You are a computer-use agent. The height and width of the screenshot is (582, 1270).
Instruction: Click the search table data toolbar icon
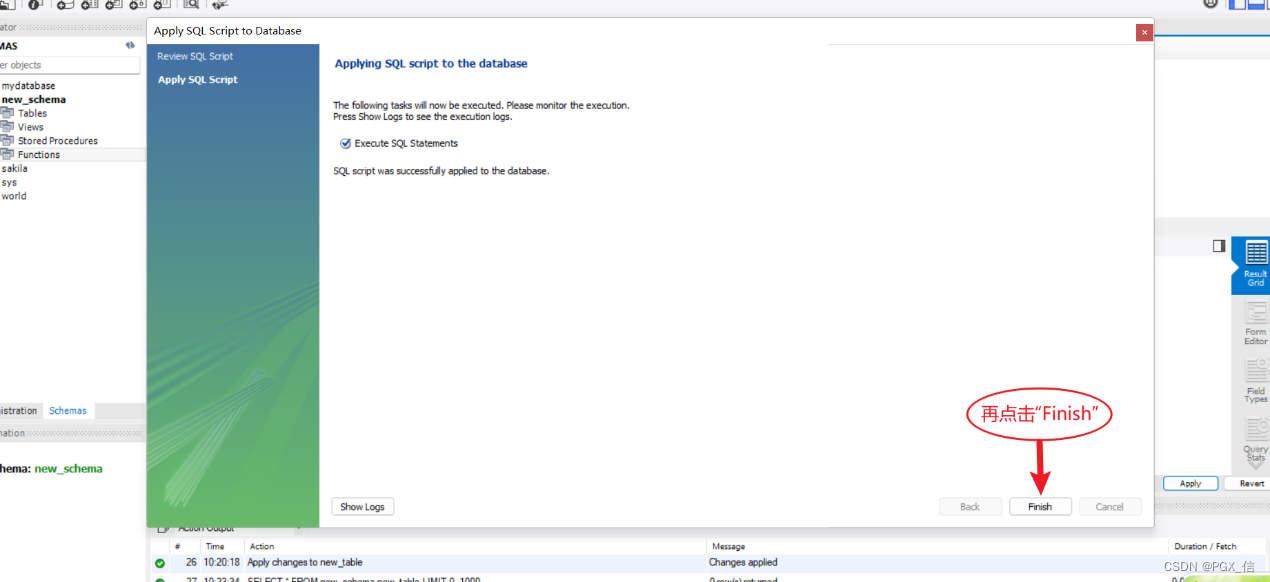click(191, 5)
